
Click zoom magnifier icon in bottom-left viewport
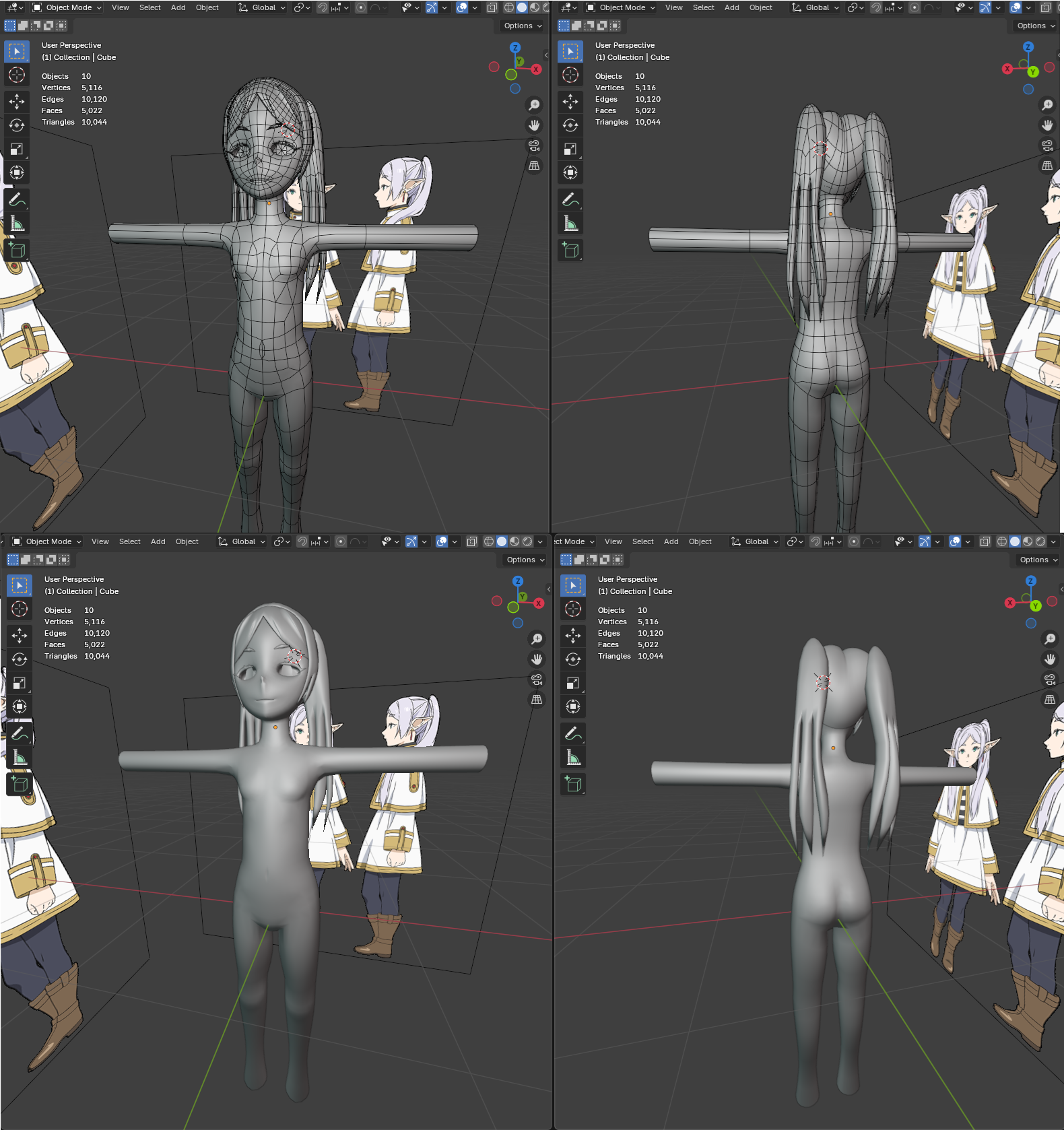click(x=537, y=639)
